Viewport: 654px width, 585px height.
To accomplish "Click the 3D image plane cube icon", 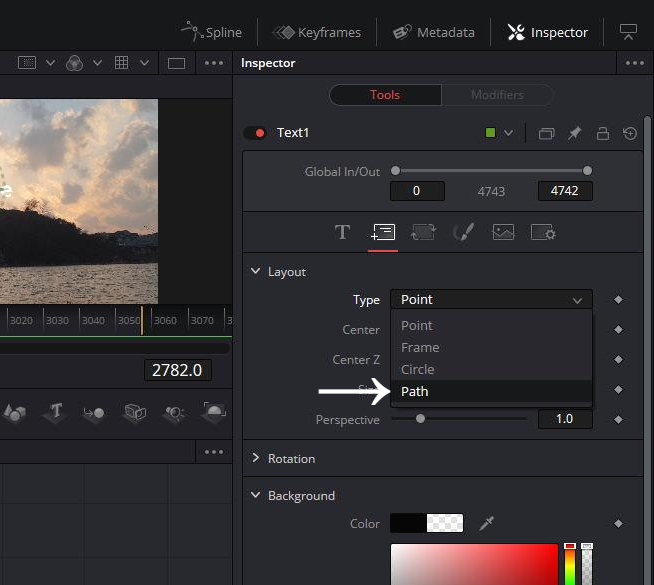I will pos(135,412).
